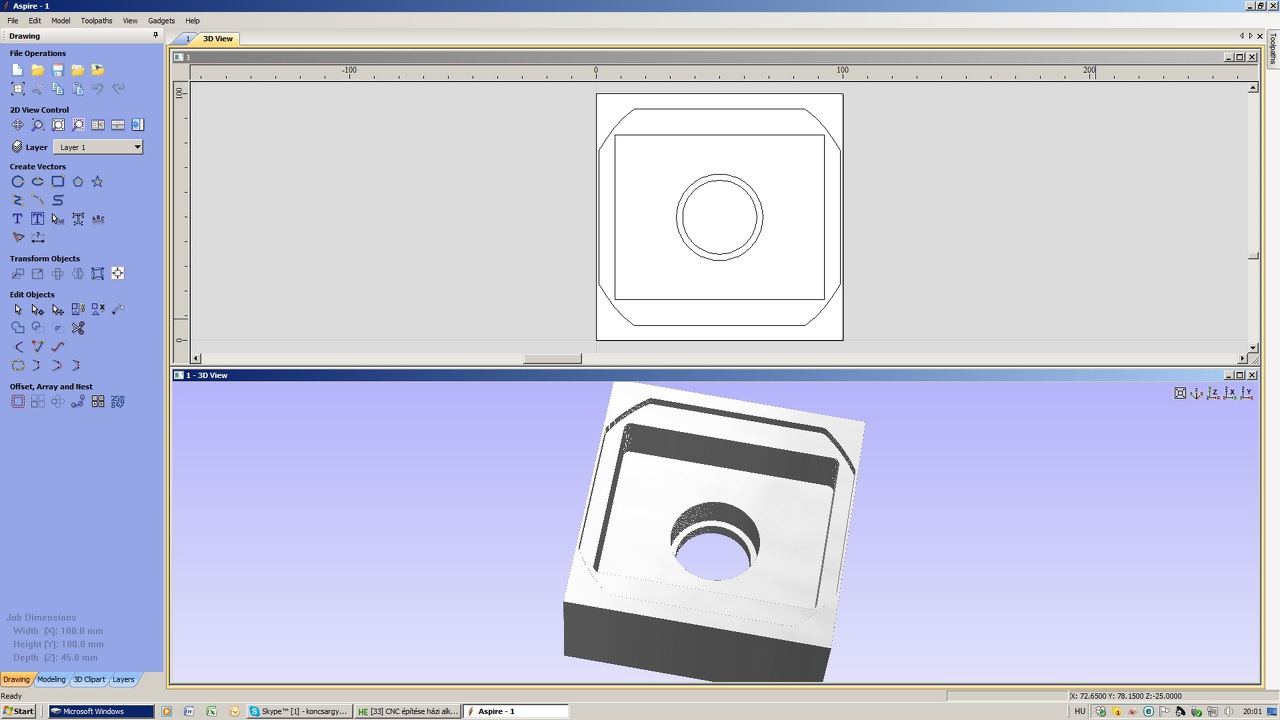Image resolution: width=1280 pixels, height=720 pixels.
Task: Open the Offset Vectors tool
Action: pyautogui.click(x=17, y=402)
